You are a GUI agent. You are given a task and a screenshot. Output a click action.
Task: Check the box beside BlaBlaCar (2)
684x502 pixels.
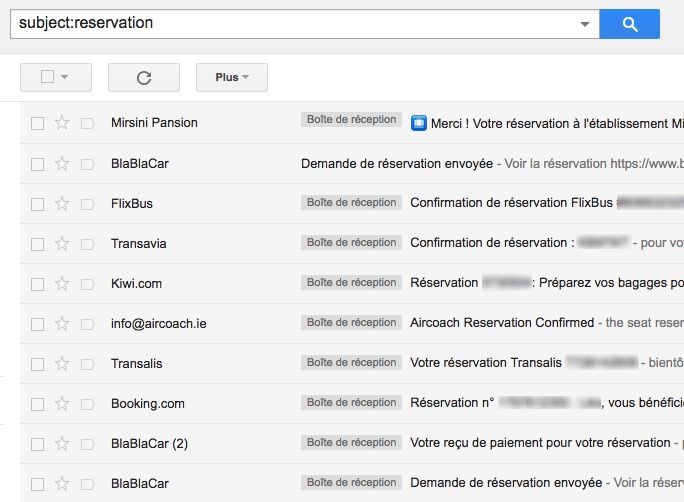click(x=37, y=443)
